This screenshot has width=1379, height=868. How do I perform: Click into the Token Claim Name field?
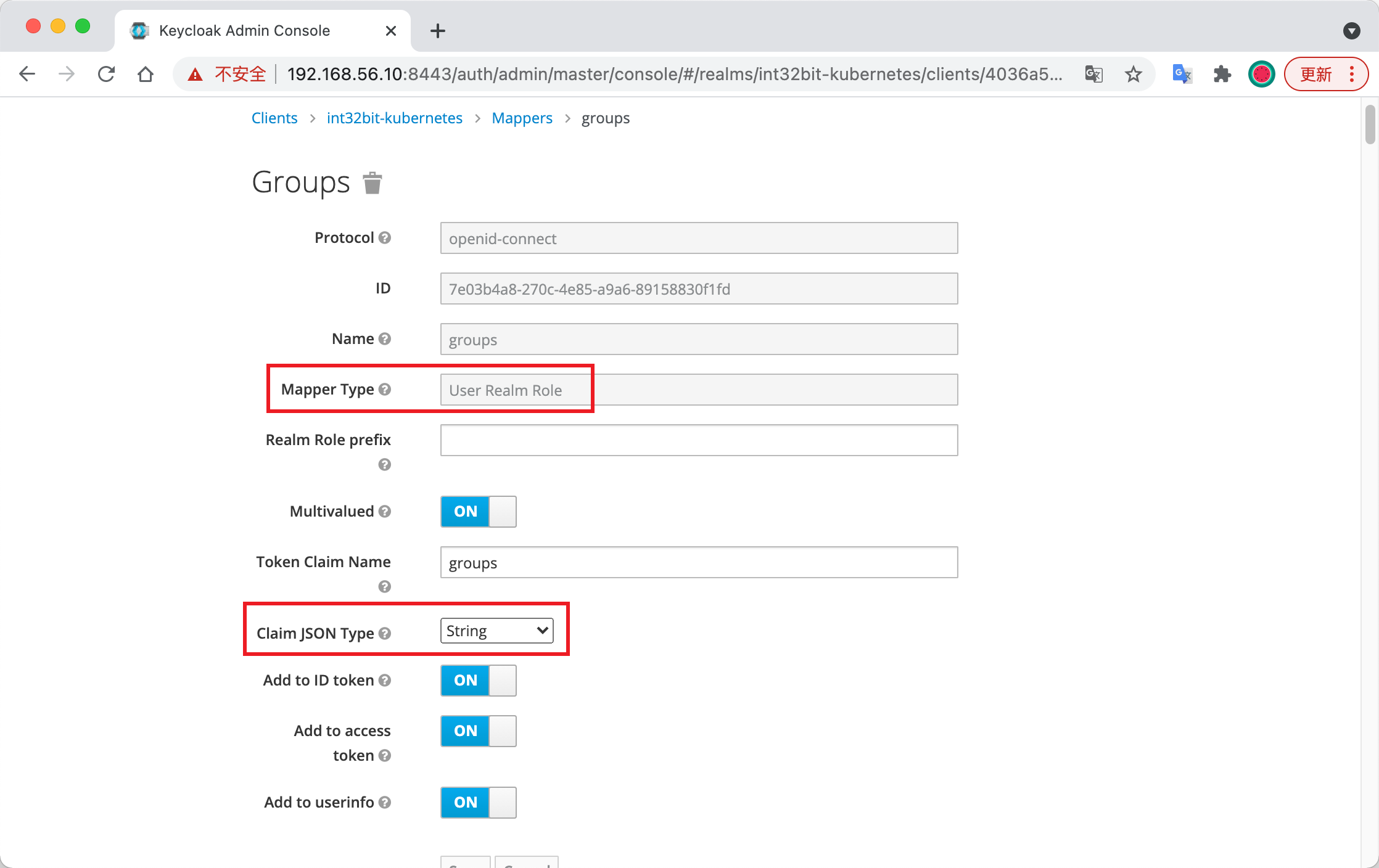[x=699, y=562]
